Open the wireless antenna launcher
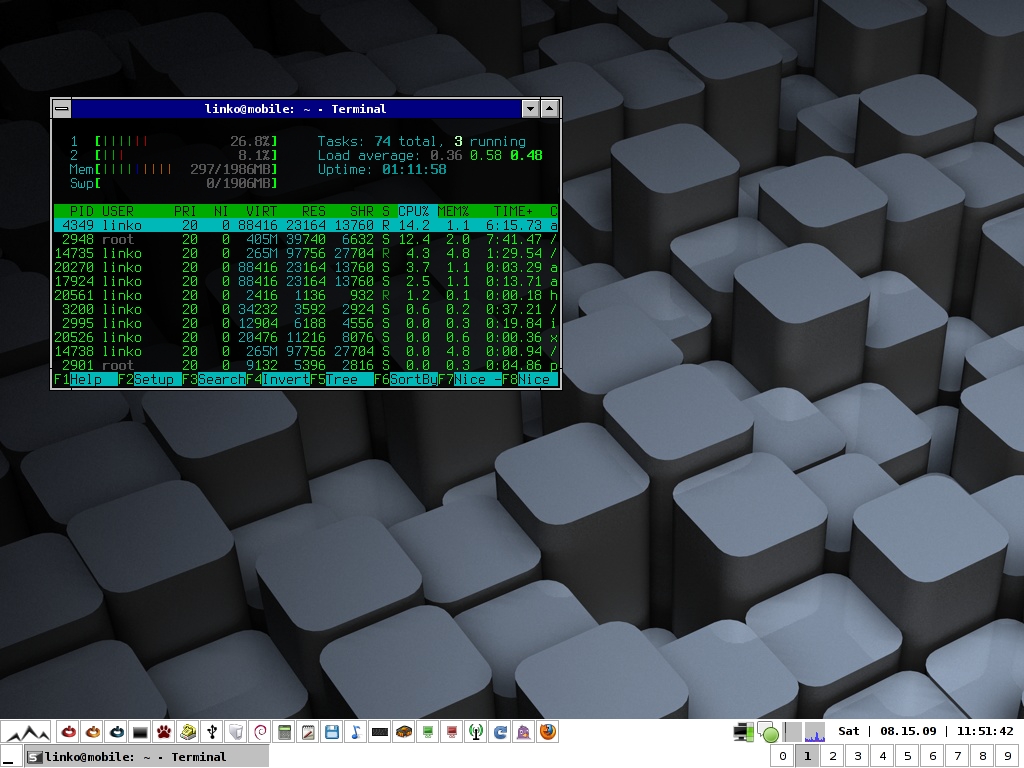This screenshot has width=1024, height=768. click(x=475, y=732)
